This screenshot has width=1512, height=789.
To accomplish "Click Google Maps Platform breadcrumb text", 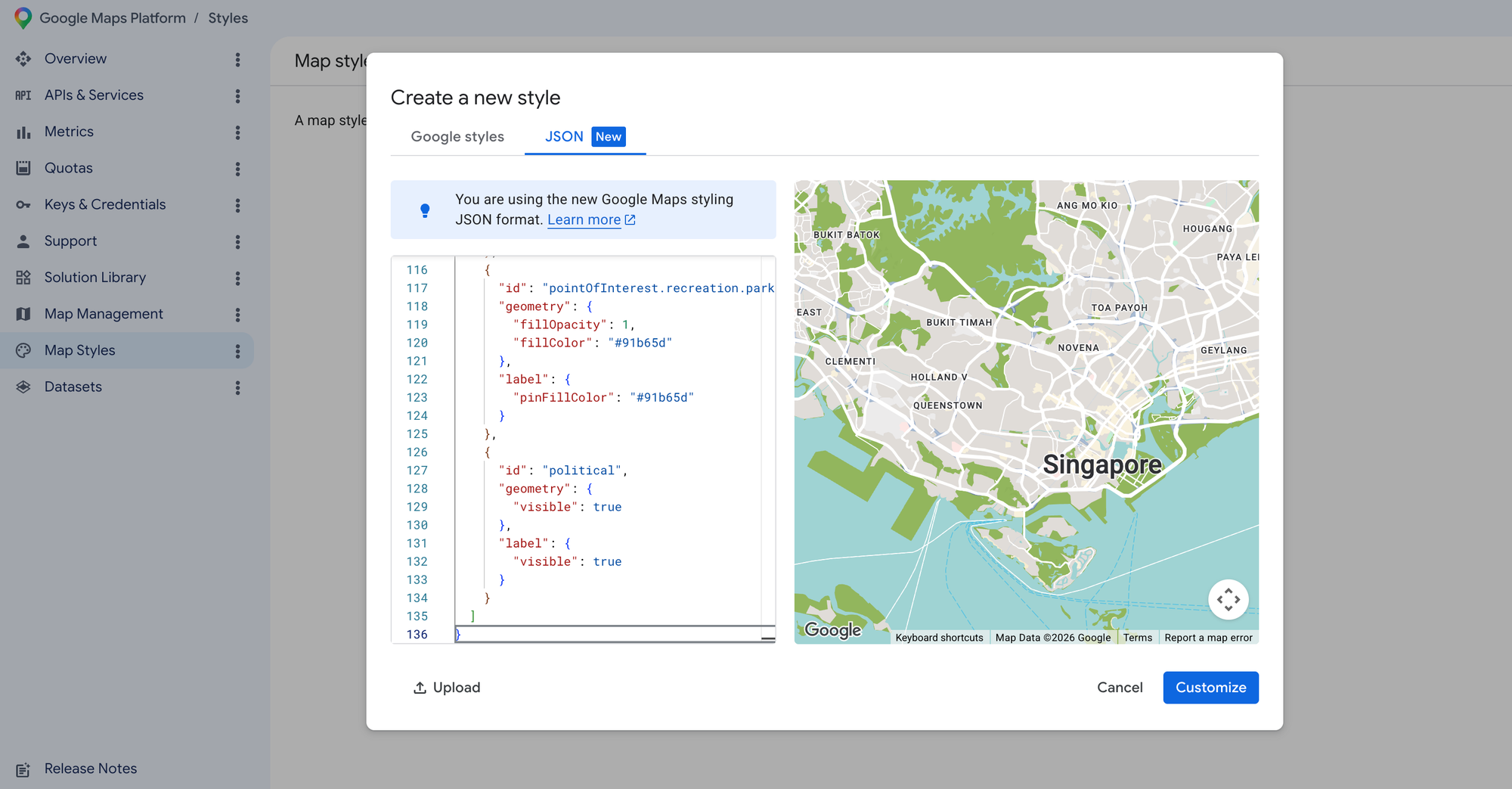I will point(112,18).
